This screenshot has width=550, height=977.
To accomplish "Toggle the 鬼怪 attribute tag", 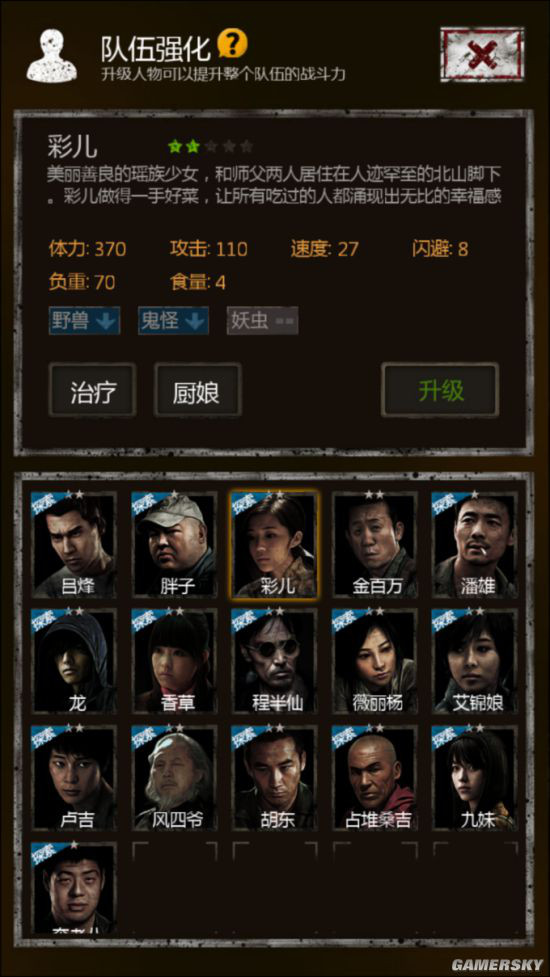I will (x=173, y=321).
